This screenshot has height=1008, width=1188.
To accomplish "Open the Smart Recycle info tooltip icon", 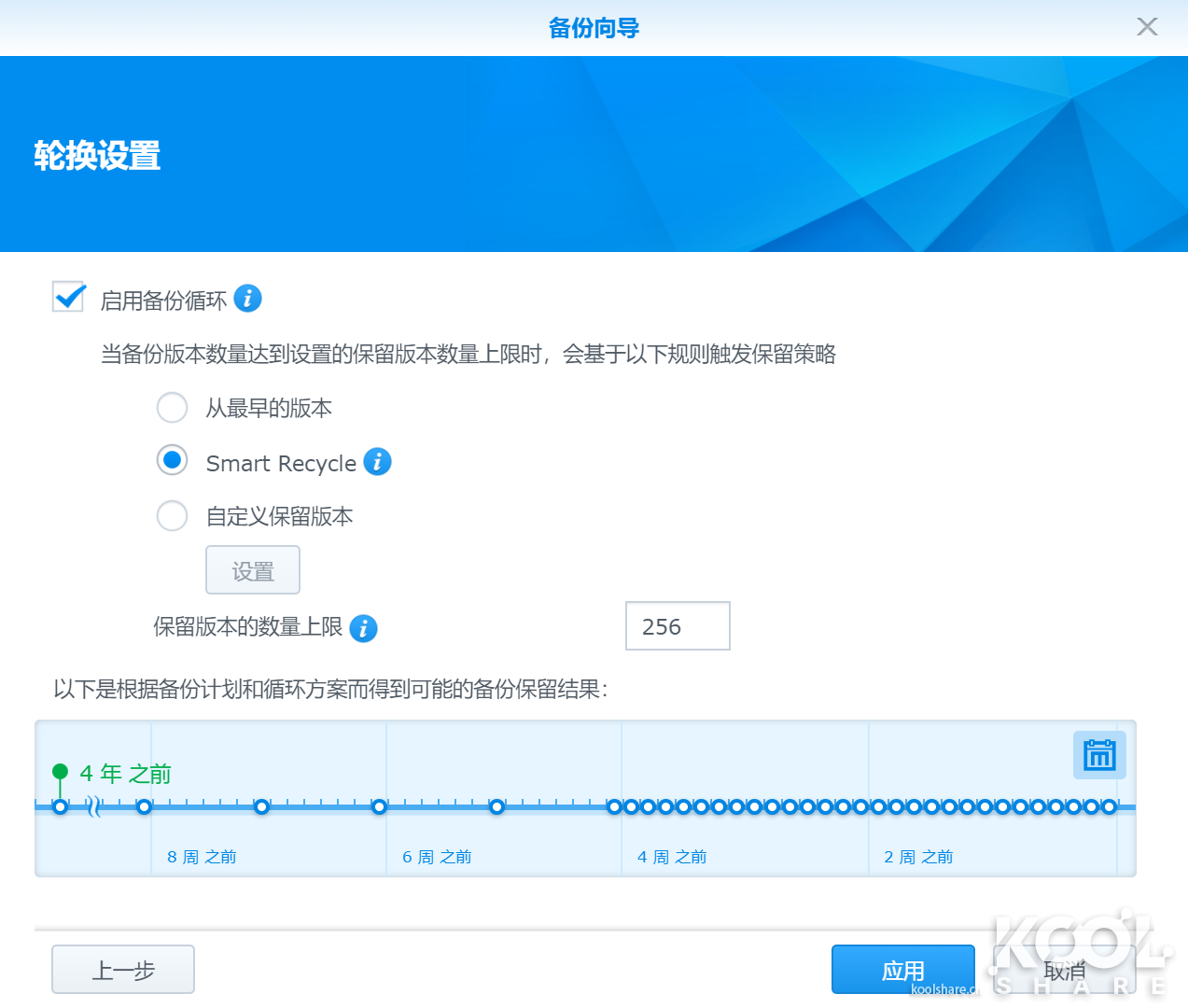I will click(x=377, y=462).
